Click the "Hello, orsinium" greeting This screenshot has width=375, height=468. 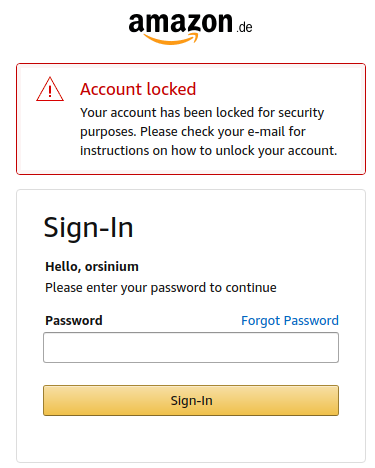click(x=92, y=267)
